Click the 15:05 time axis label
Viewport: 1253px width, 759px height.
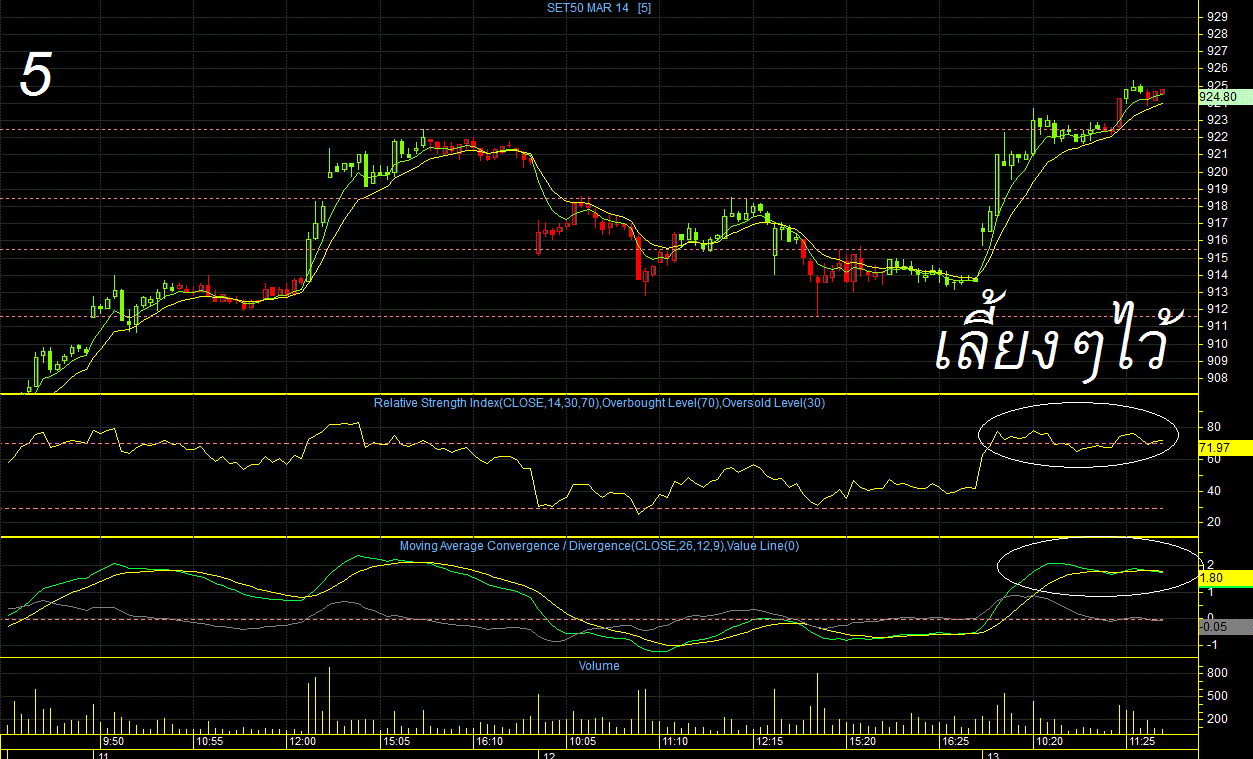tap(396, 742)
